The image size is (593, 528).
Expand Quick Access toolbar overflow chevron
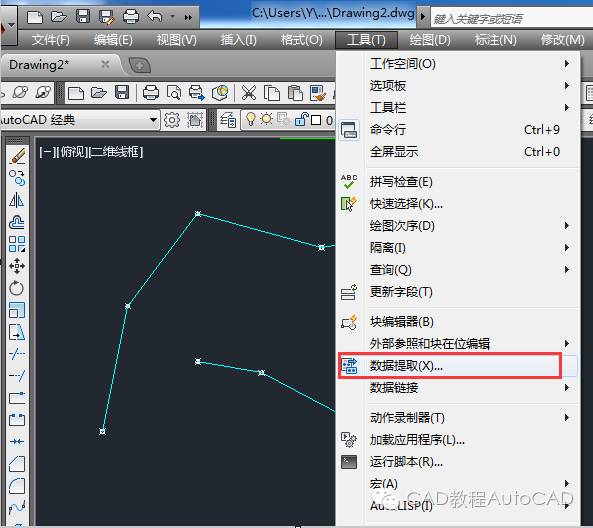point(188,17)
